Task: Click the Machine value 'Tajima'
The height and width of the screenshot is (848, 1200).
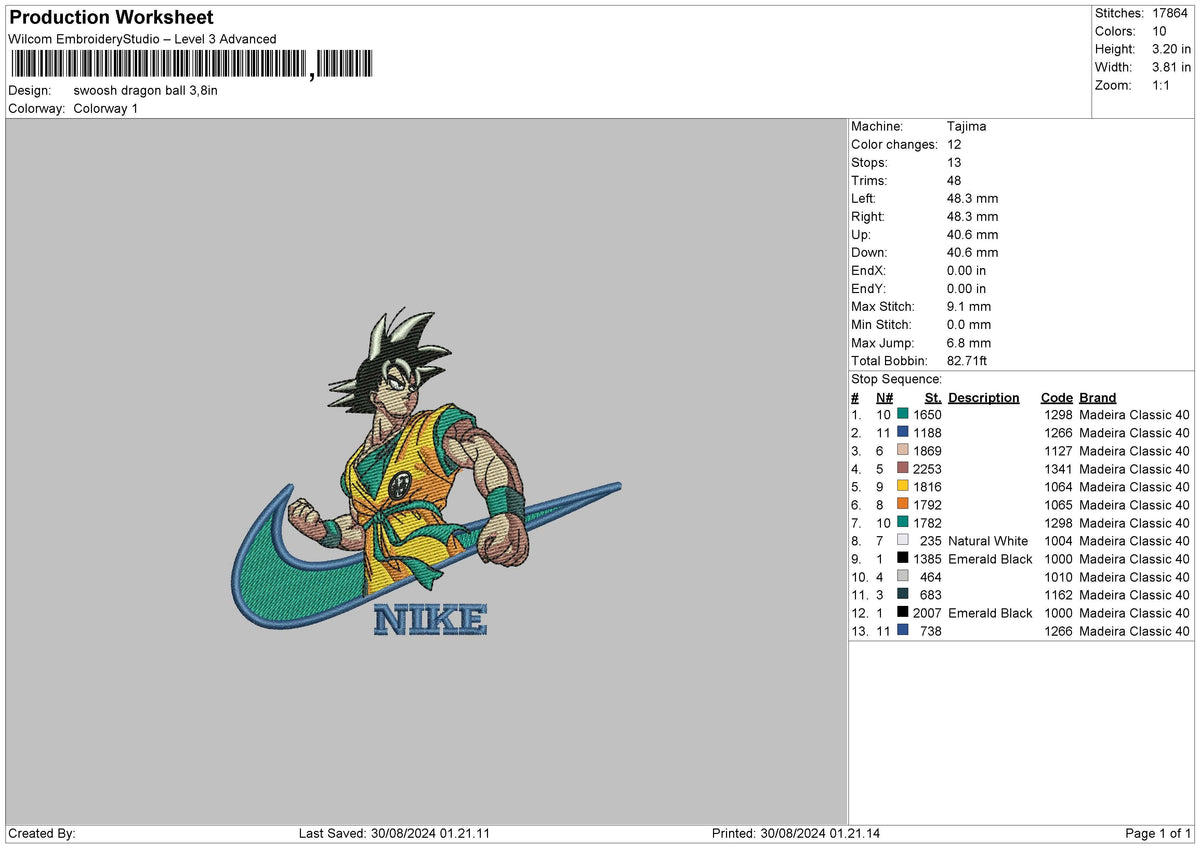Action: click(966, 126)
